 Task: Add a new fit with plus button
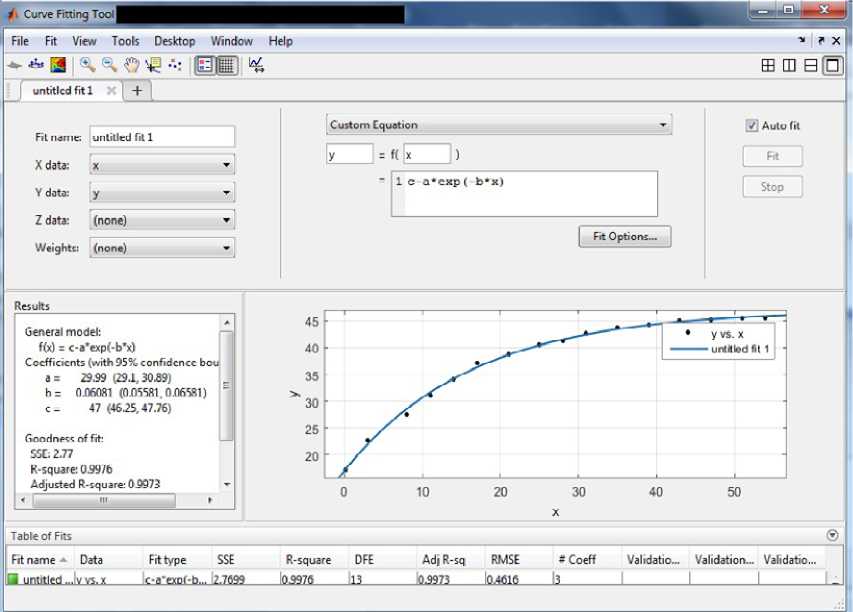137,90
